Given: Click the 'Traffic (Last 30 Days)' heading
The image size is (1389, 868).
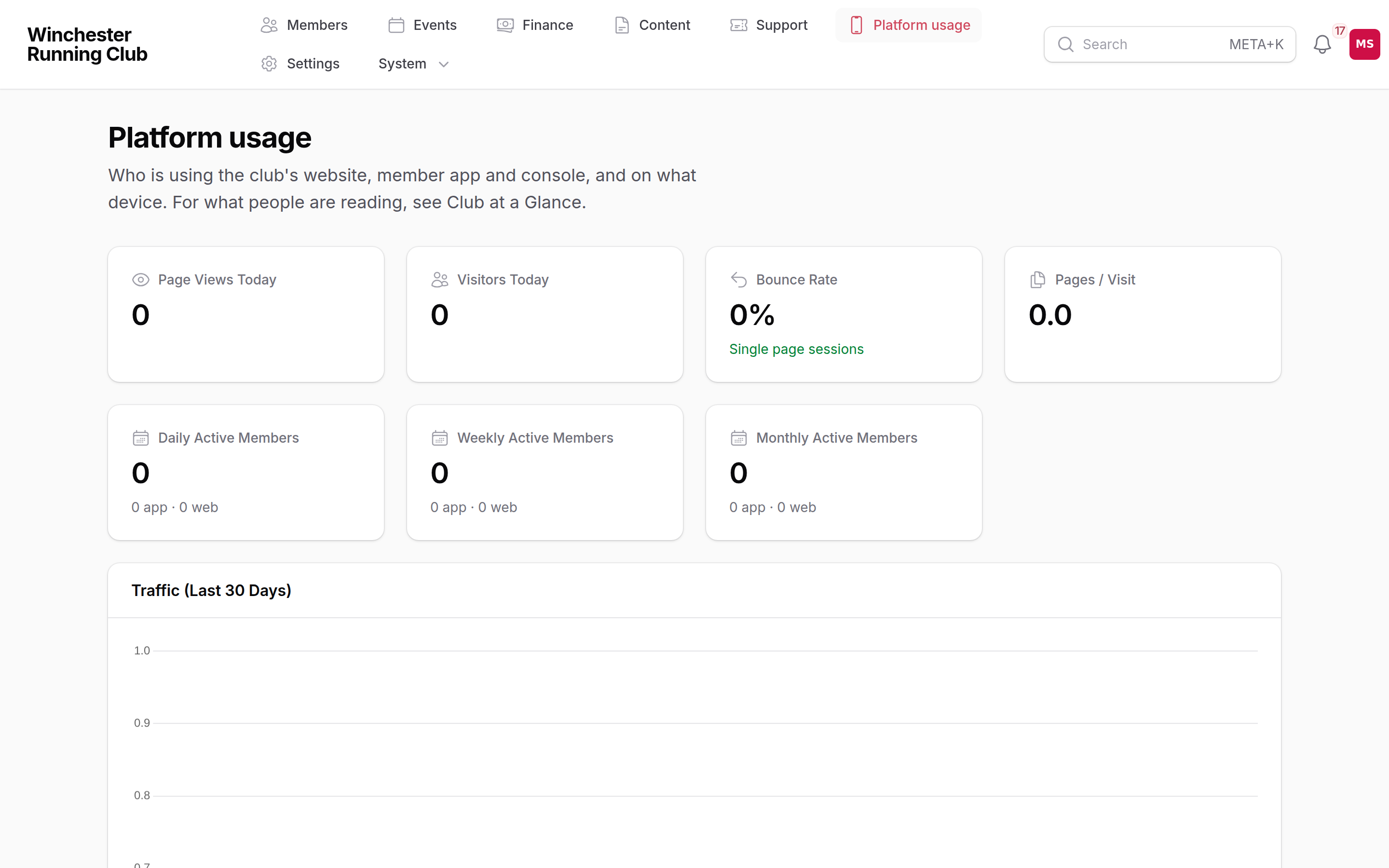Looking at the screenshot, I should pos(211,590).
